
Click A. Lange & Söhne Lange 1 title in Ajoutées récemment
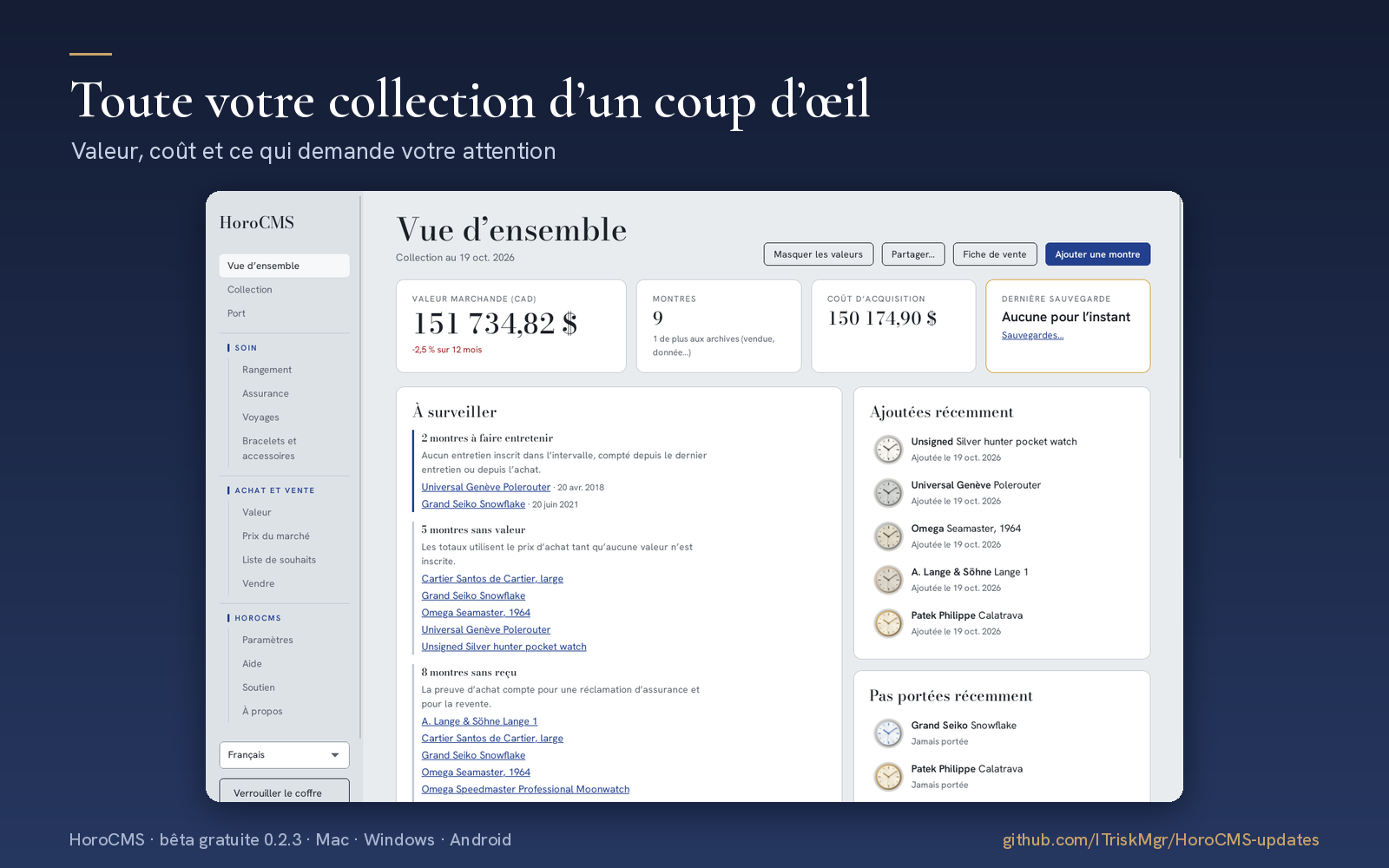970,572
